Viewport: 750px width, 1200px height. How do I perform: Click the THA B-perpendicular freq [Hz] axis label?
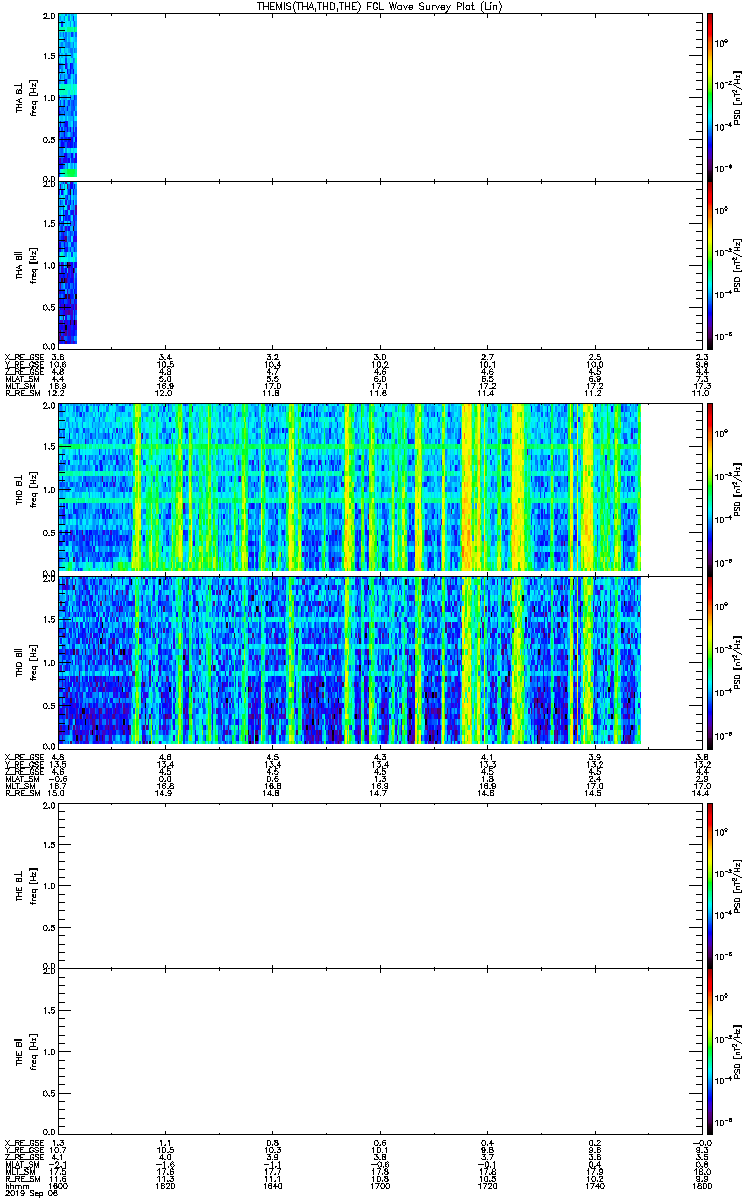32,96
